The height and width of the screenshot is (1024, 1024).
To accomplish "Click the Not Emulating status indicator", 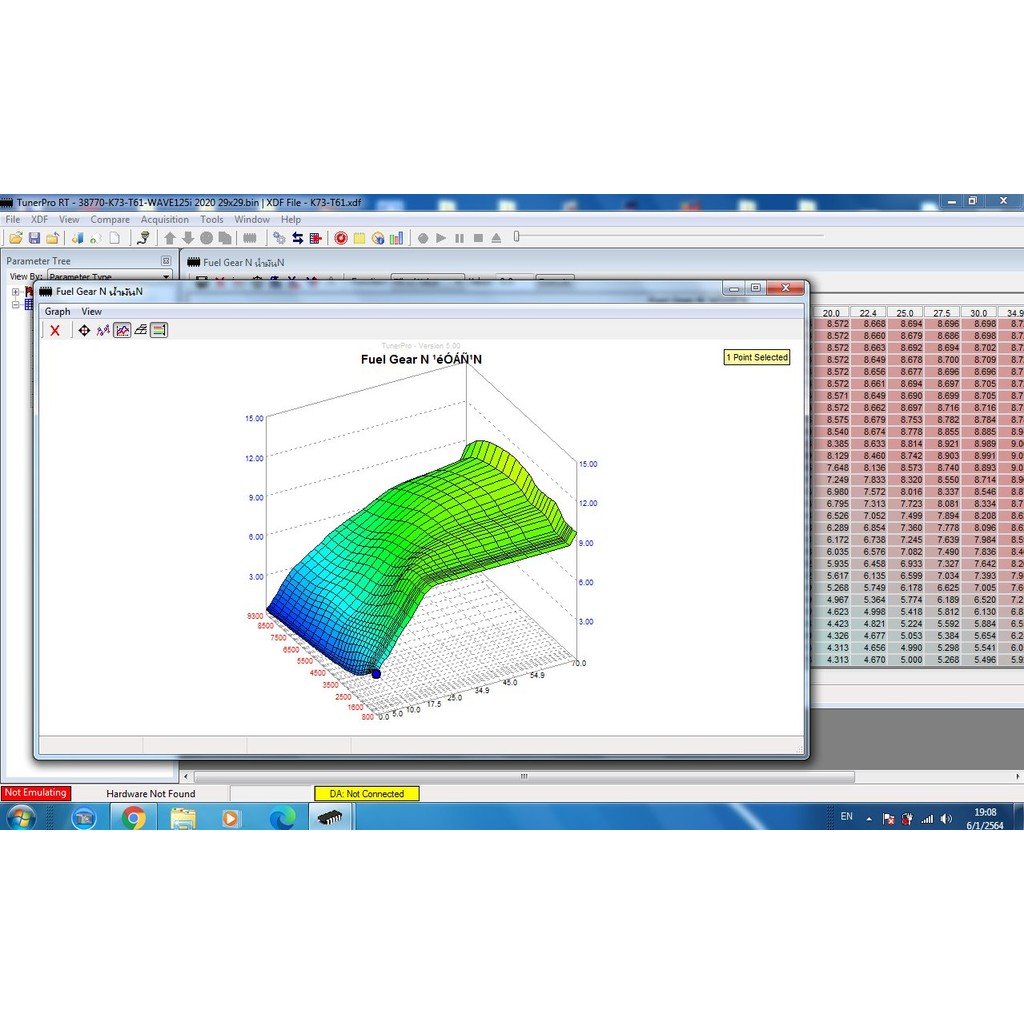I will click(x=35, y=793).
